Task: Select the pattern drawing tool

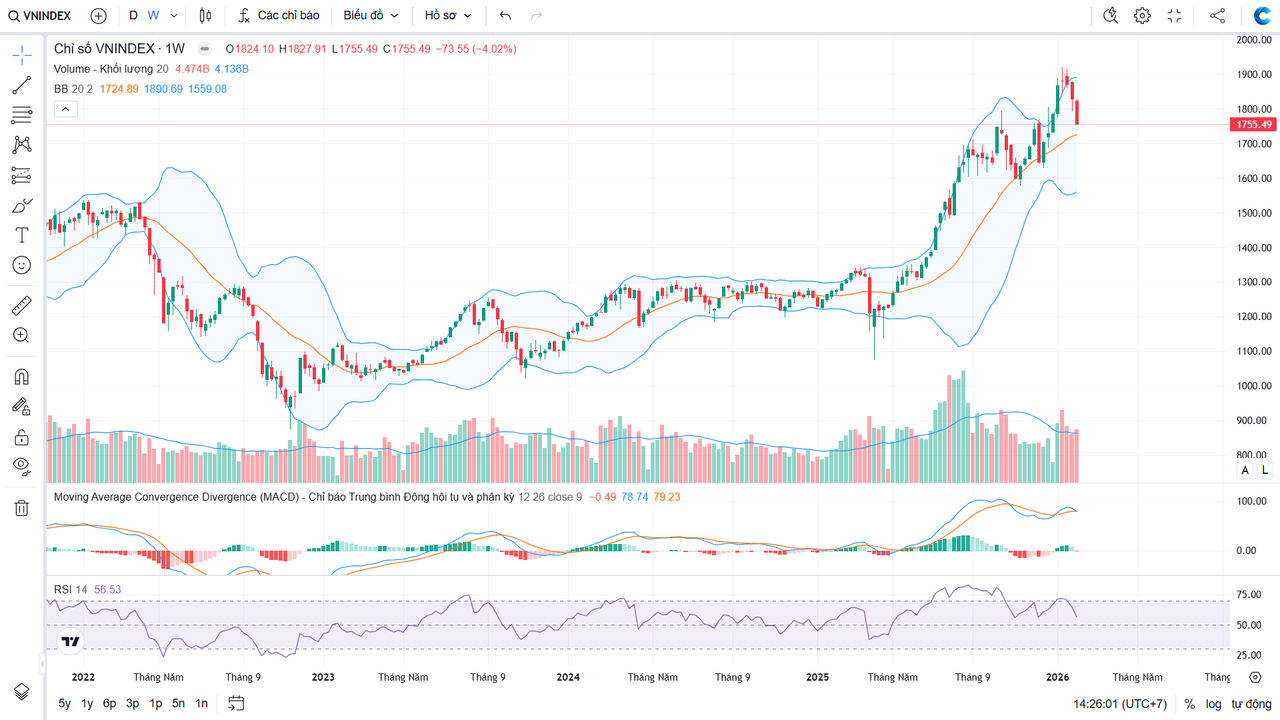Action: tap(21, 145)
